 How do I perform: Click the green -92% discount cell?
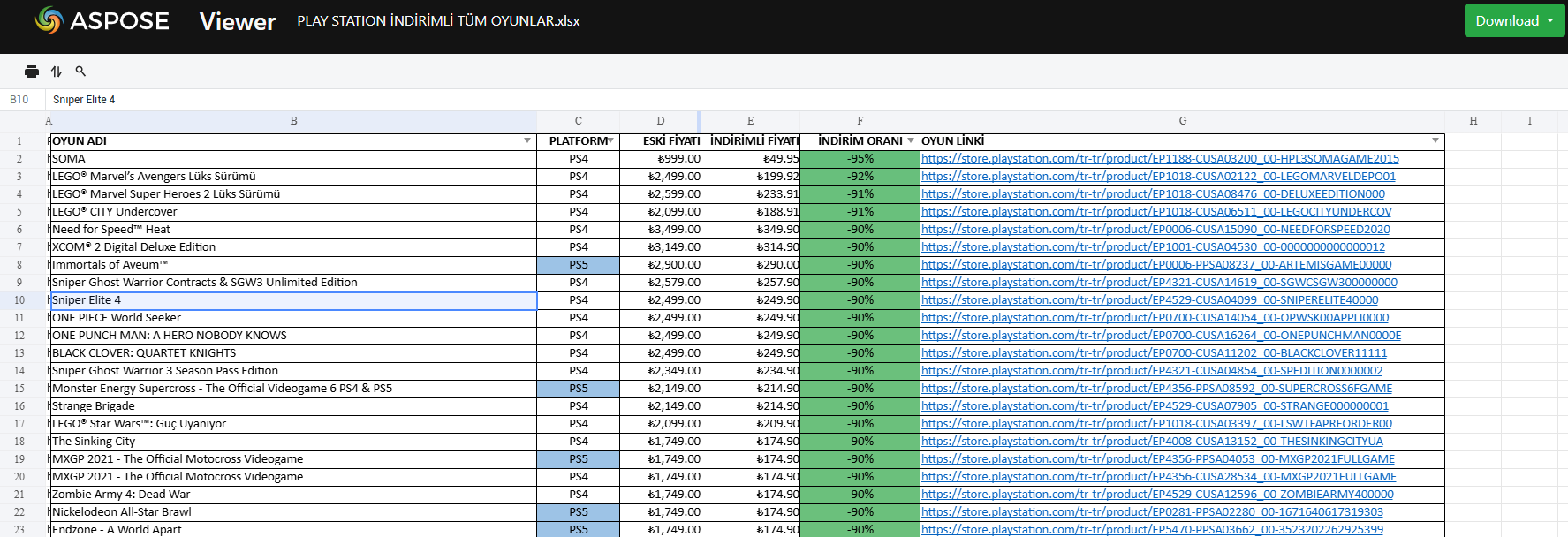tap(860, 177)
